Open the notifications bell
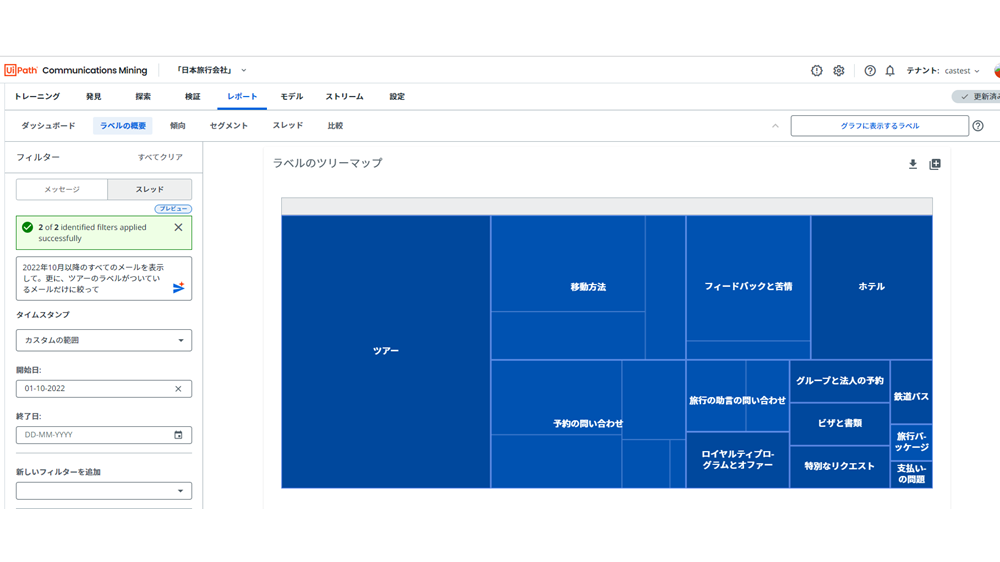 [890, 71]
